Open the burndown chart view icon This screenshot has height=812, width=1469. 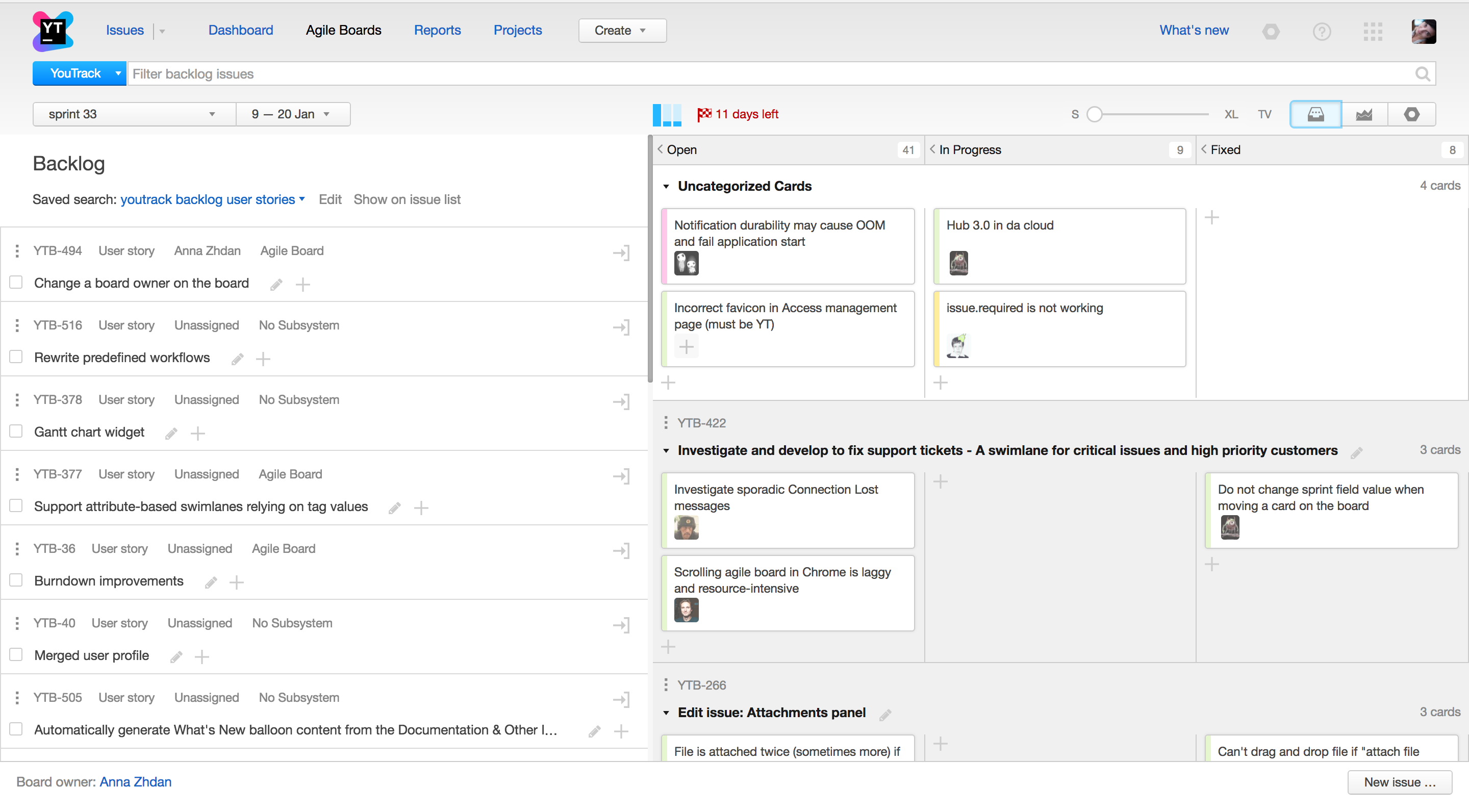(x=1363, y=114)
